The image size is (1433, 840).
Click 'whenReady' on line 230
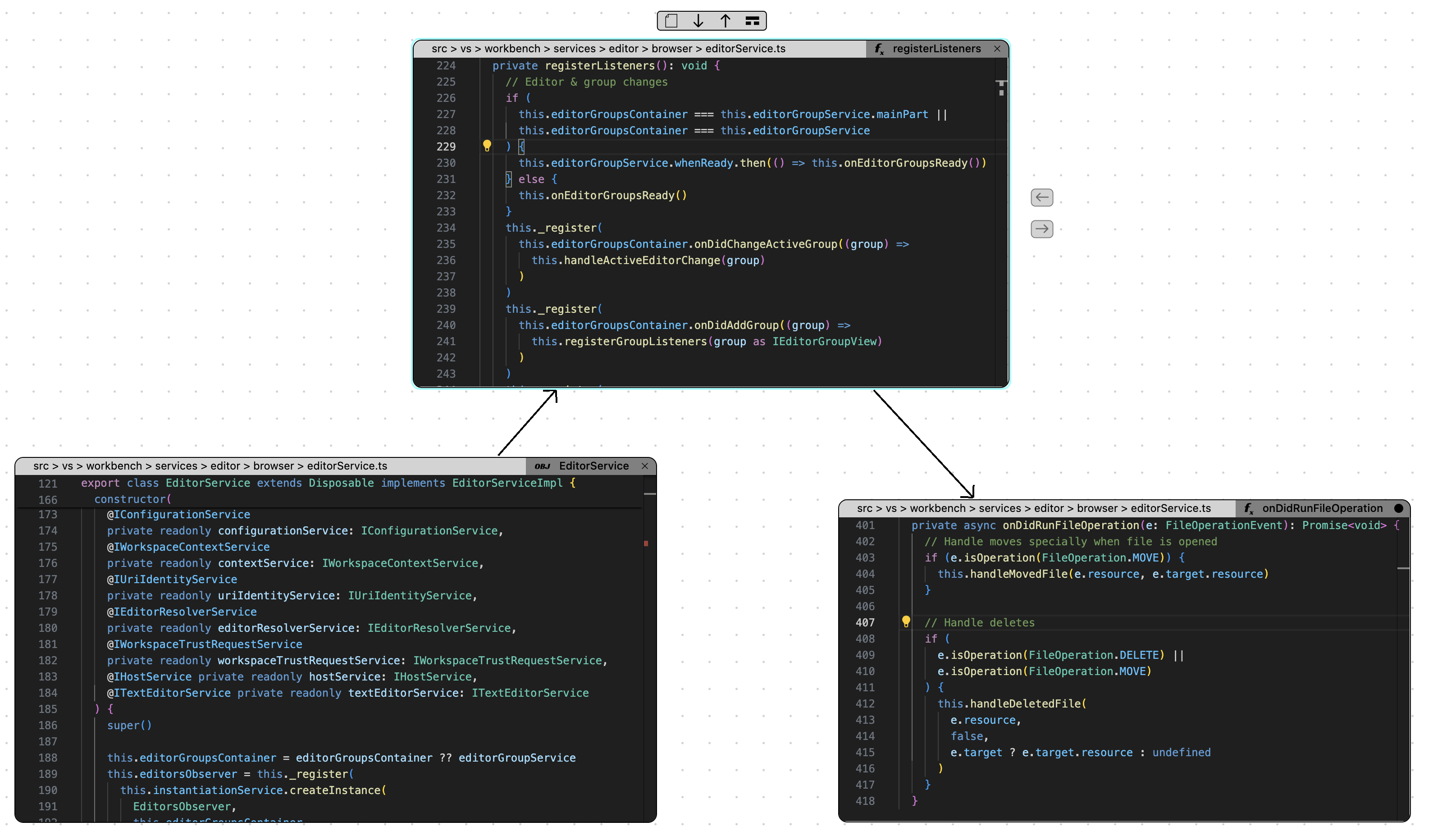point(703,163)
